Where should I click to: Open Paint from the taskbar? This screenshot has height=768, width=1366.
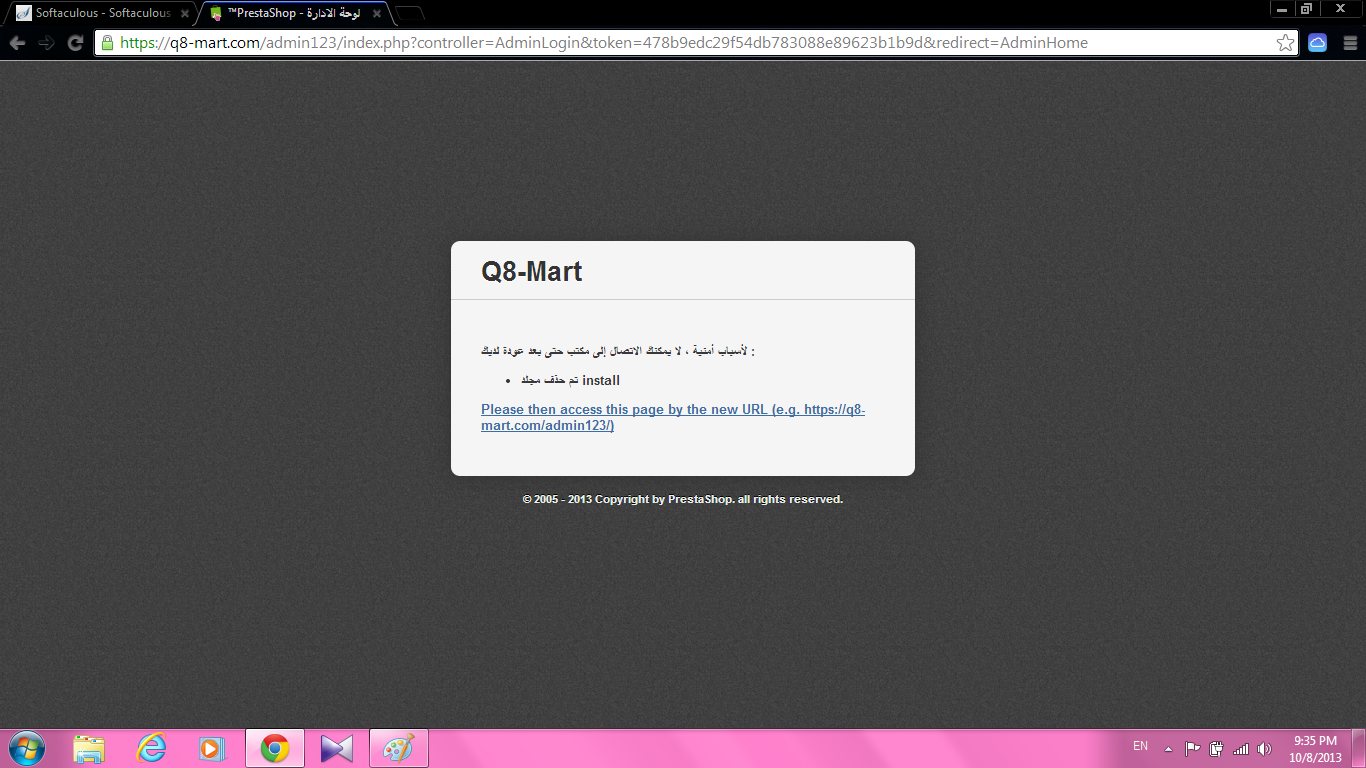399,748
